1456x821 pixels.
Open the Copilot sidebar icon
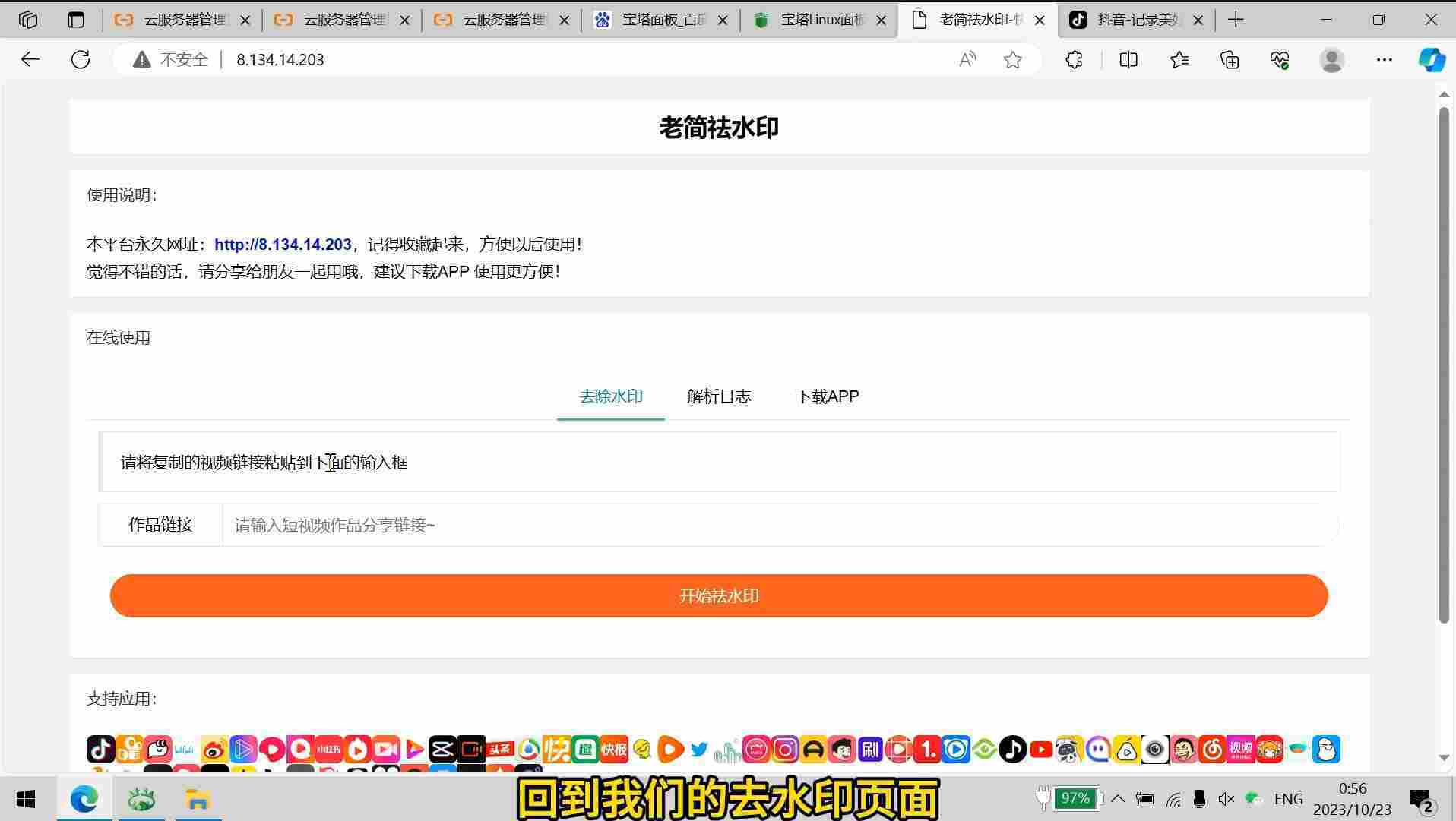click(x=1431, y=59)
